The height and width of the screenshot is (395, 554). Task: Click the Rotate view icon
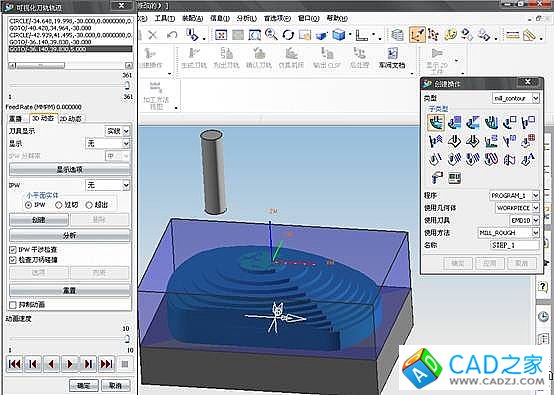[x=288, y=35]
